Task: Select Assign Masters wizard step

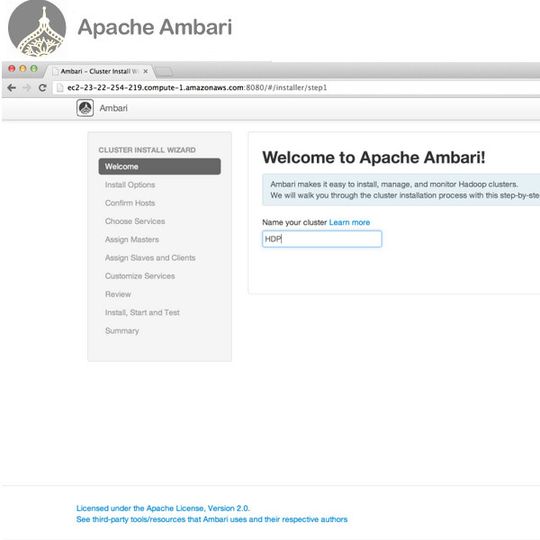Action: [132, 240]
